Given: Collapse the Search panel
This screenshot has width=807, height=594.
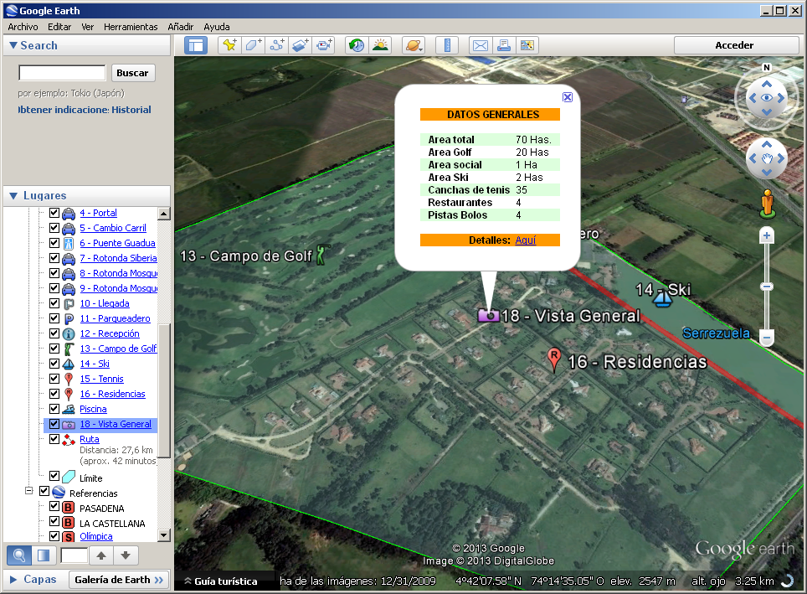Looking at the screenshot, I should tap(13, 45).
